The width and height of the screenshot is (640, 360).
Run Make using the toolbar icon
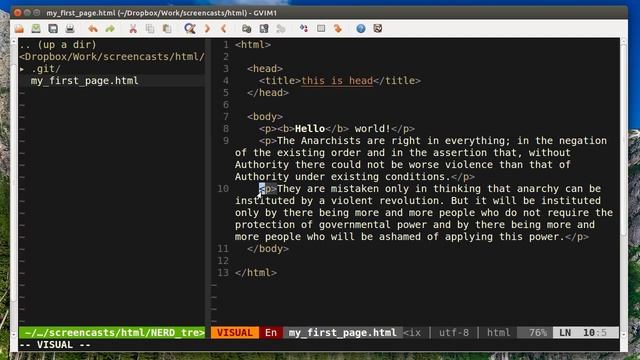click(x=304, y=29)
